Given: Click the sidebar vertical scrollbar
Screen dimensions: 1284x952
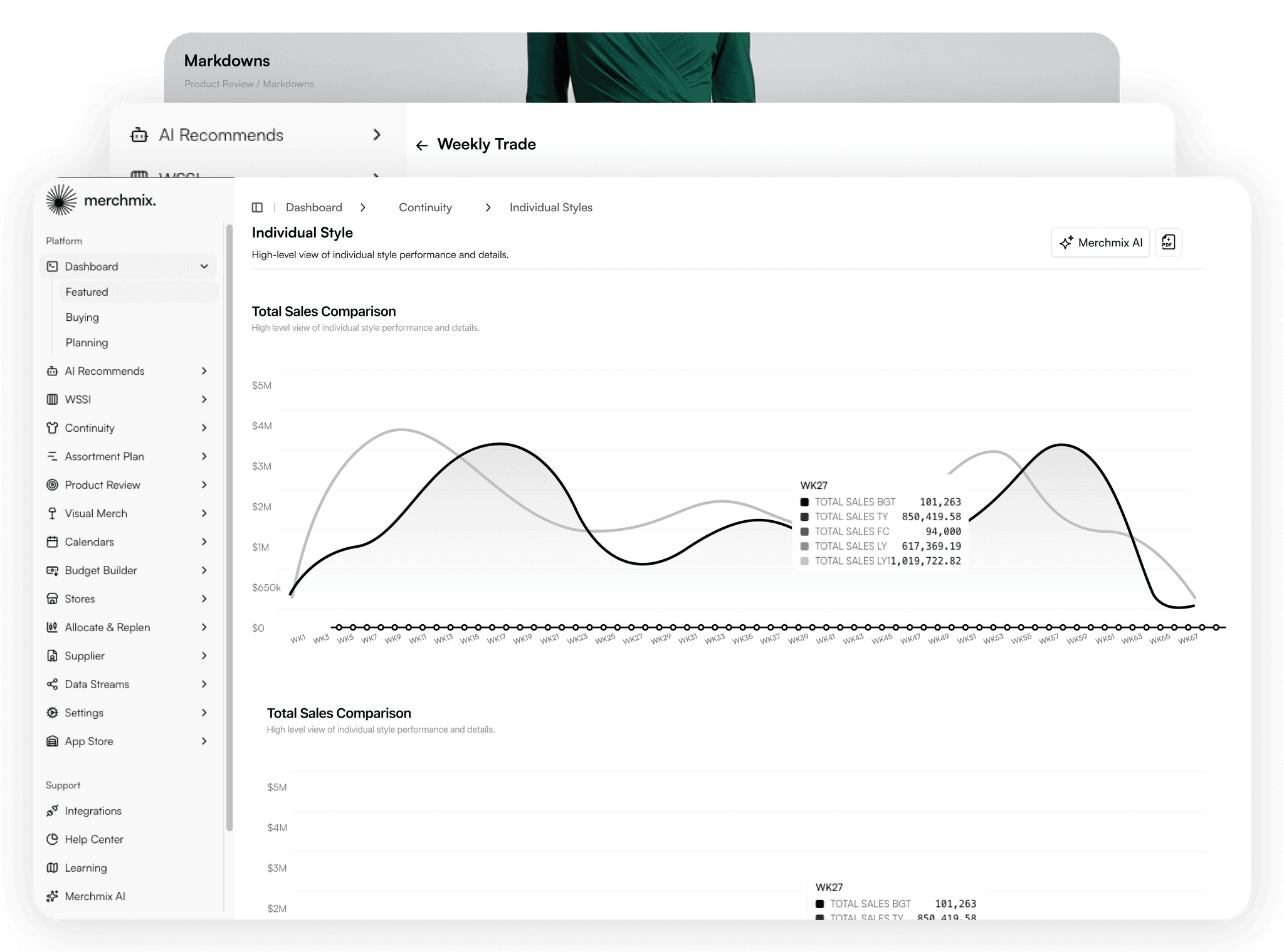Looking at the screenshot, I should [x=229, y=526].
